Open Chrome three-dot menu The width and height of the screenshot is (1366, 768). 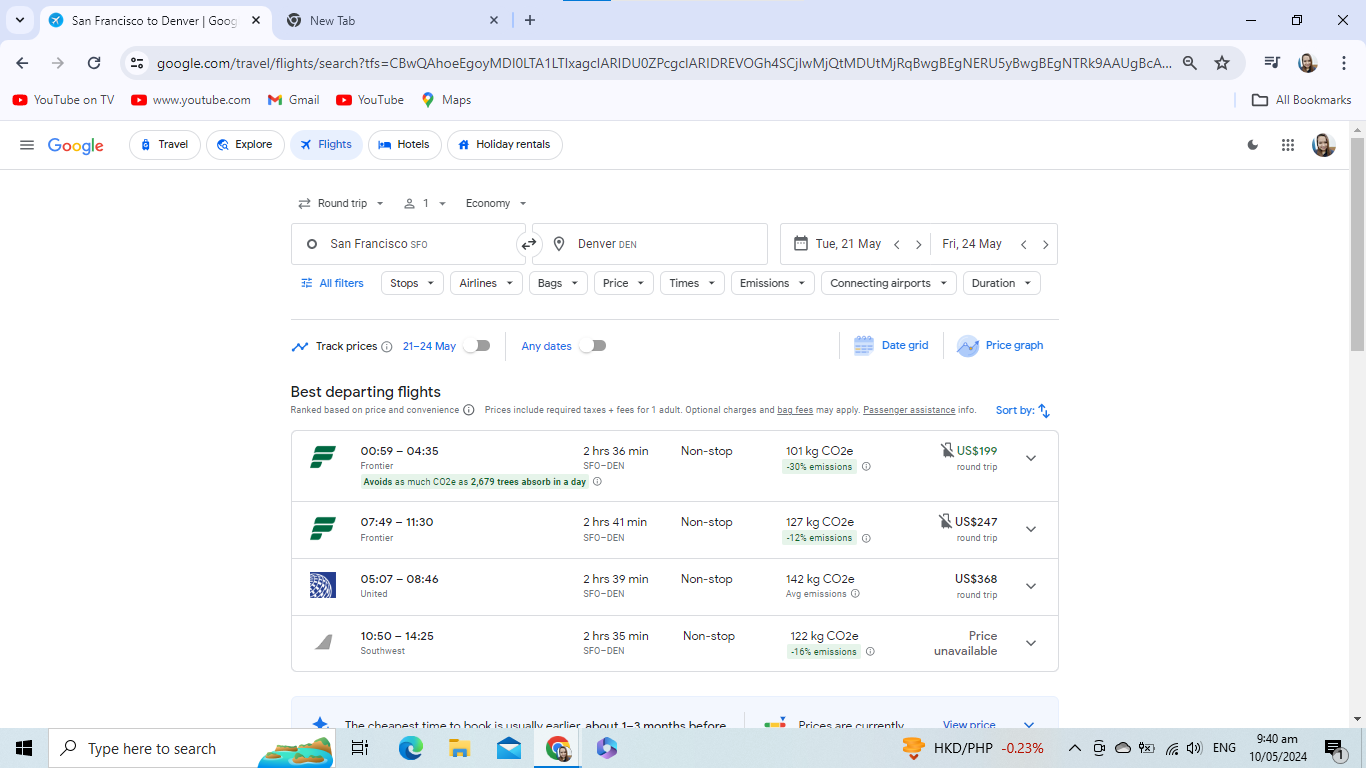coord(1344,63)
